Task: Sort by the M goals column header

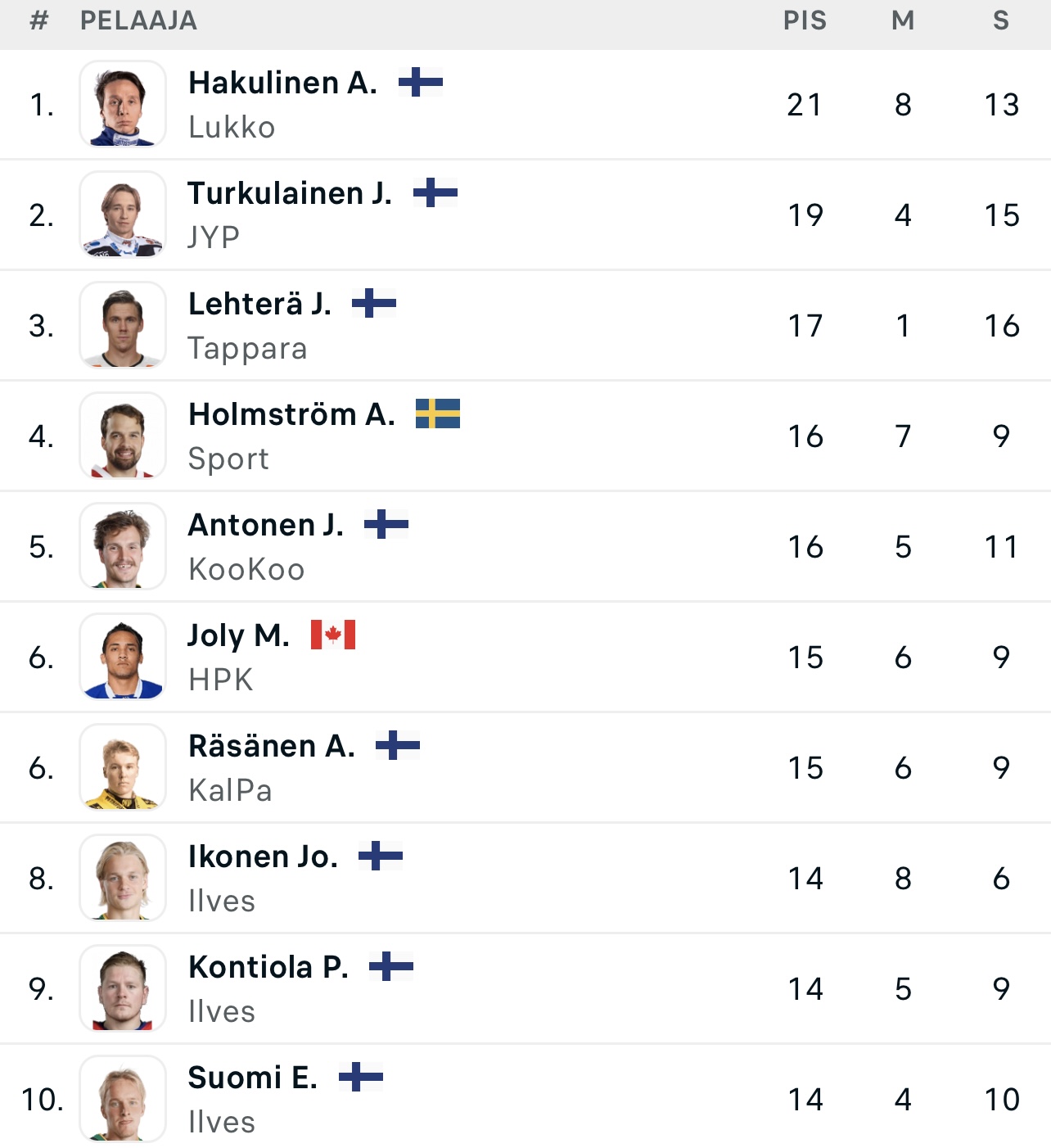Action: point(903,20)
